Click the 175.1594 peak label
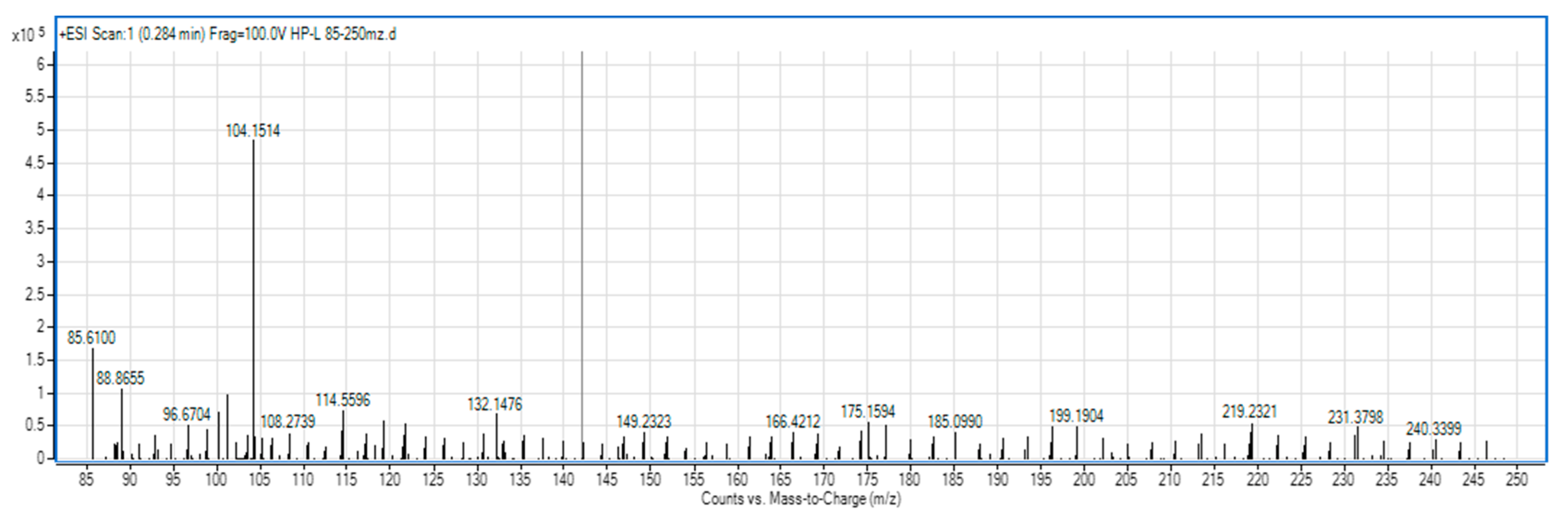Viewport: 1568px width, 516px height. coord(867,412)
